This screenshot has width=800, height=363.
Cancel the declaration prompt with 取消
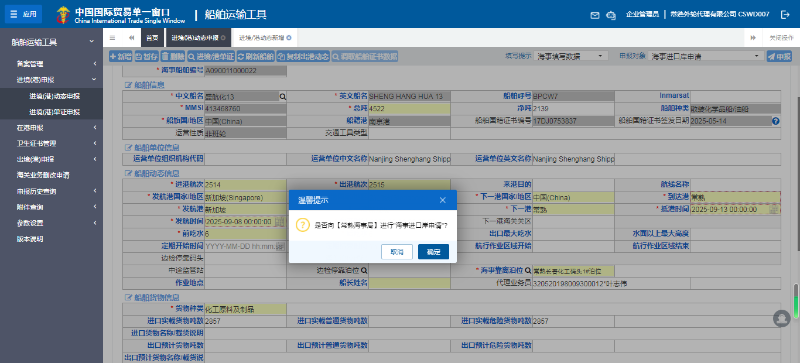[396, 252]
